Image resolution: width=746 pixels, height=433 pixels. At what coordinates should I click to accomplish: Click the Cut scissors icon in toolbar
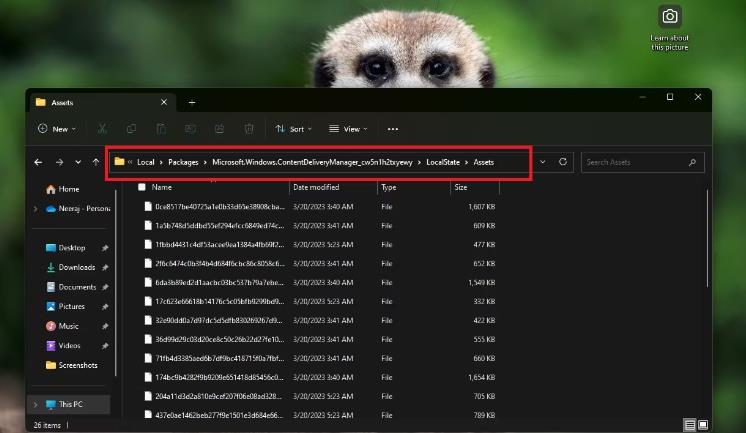[x=102, y=129]
